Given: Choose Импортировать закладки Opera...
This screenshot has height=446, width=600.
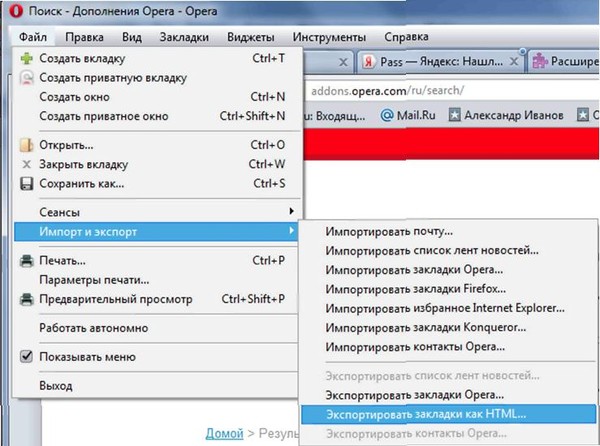Looking at the screenshot, I should [448, 270].
